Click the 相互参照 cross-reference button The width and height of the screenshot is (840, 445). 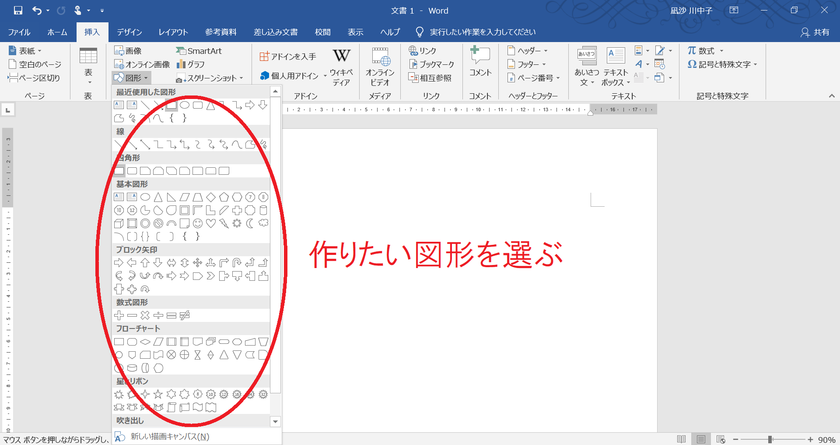pyautogui.click(x=430, y=78)
